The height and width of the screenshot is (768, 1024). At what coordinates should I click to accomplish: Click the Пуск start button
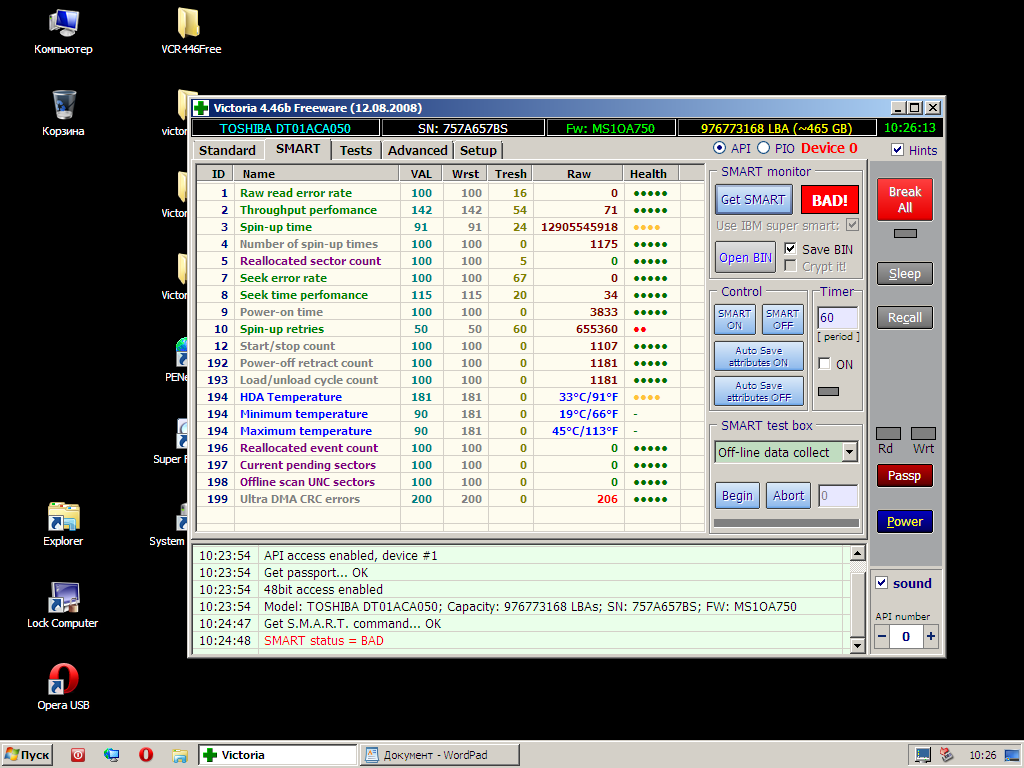[27, 755]
